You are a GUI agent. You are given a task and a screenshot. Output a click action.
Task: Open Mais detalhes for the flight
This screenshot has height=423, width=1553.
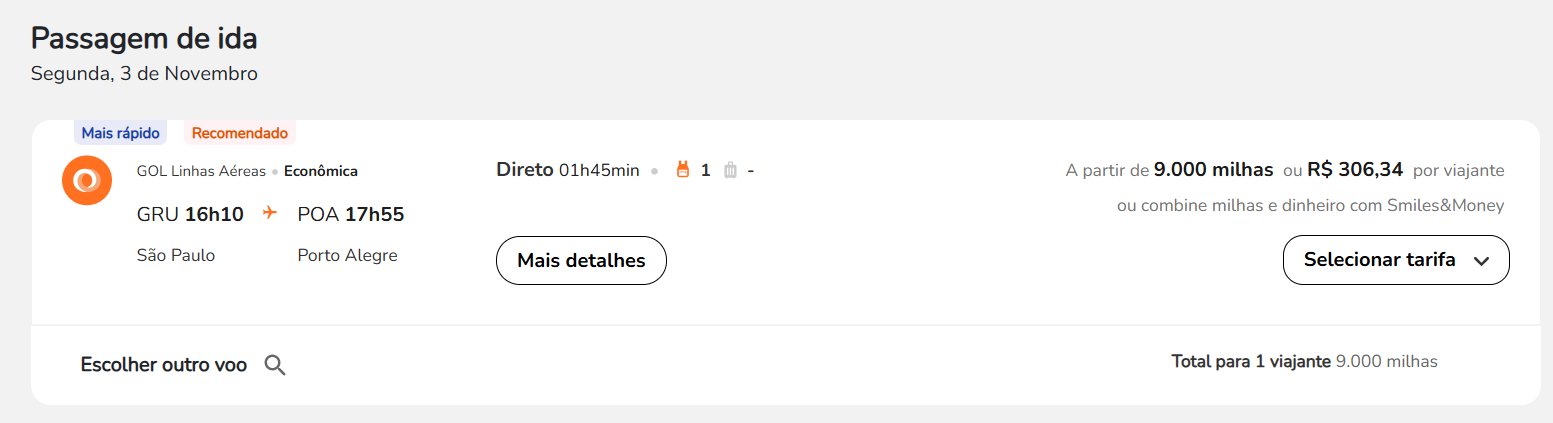[581, 260]
